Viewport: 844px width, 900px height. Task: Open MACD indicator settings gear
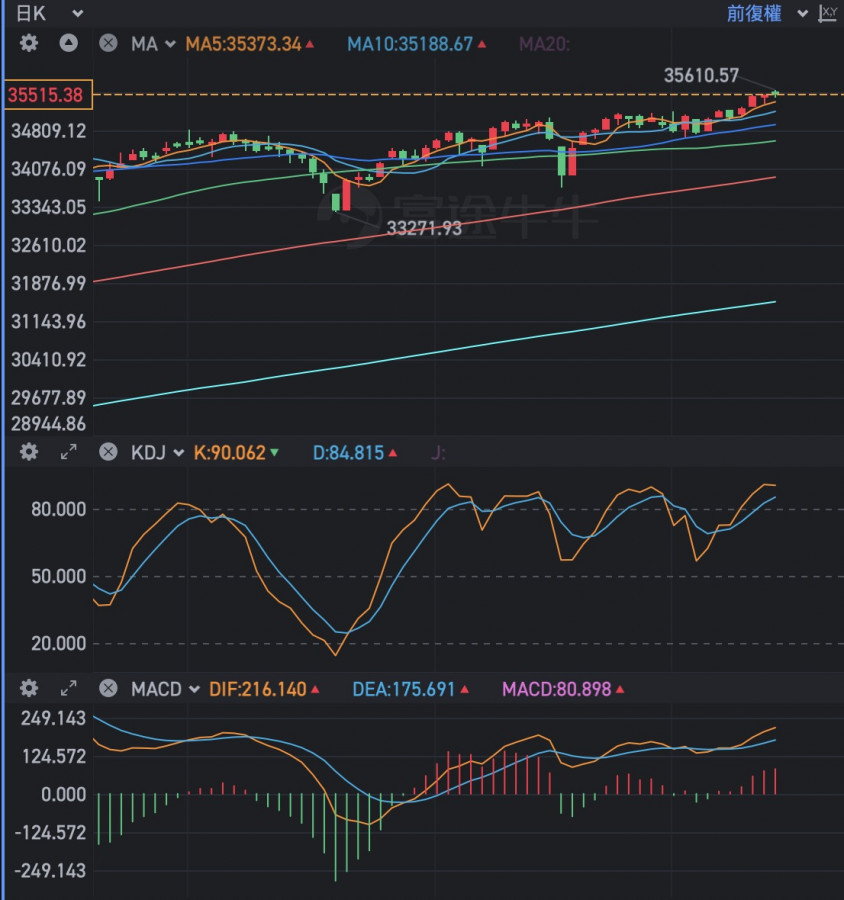[x=29, y=688]
